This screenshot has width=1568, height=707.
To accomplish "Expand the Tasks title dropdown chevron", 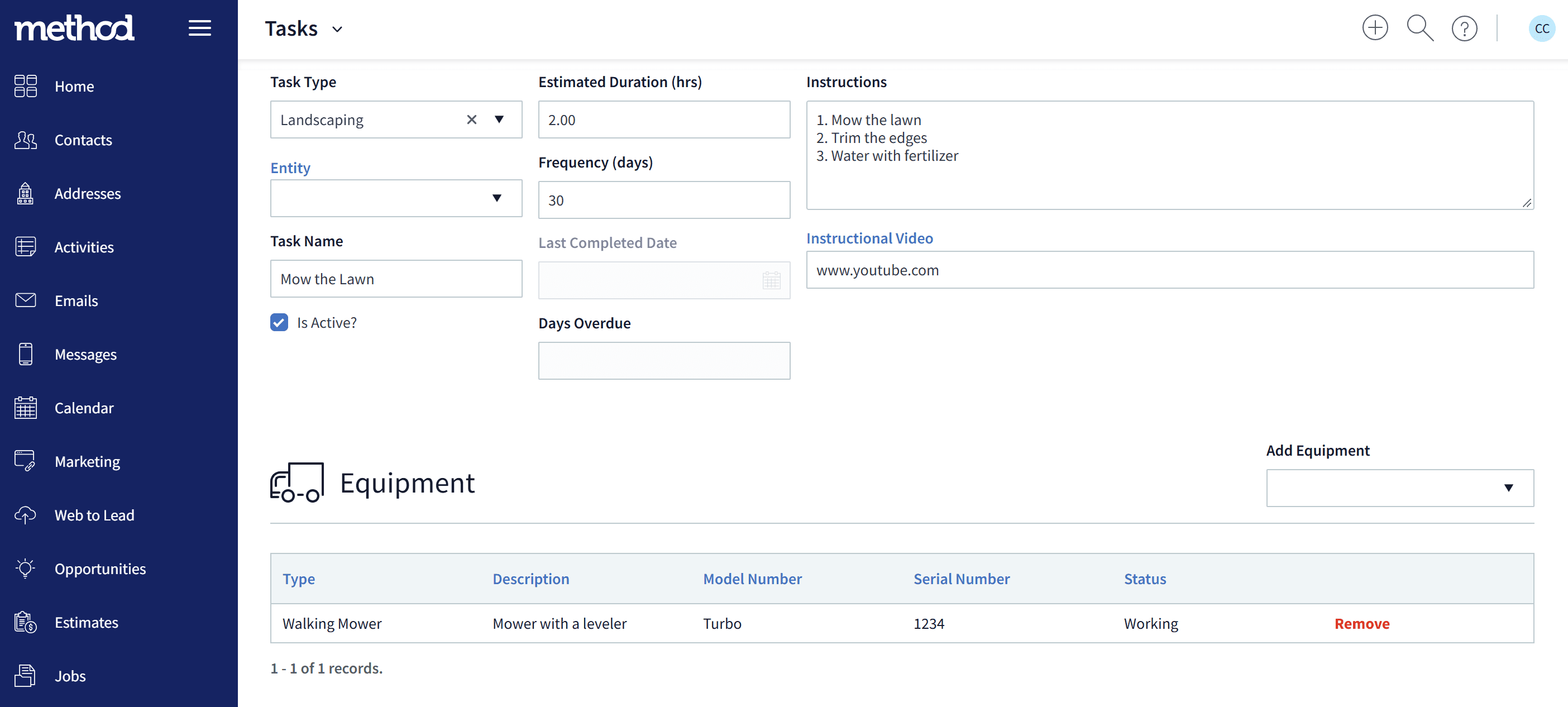I will pyautogui.click(x=337, y=29).
